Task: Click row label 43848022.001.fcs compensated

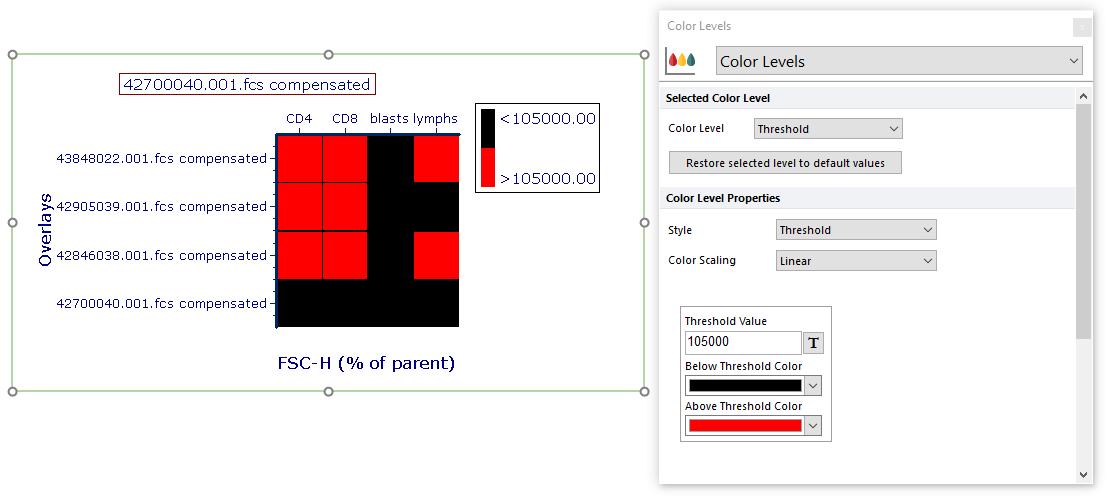Action: (x=161, y=158)
